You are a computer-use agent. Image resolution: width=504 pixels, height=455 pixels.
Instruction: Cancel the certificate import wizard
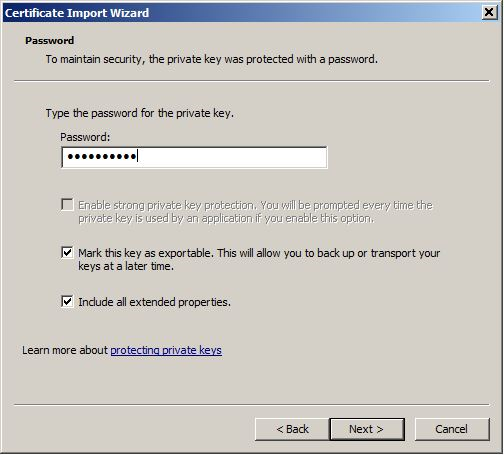pyautogui.click(x=452, y=429)
